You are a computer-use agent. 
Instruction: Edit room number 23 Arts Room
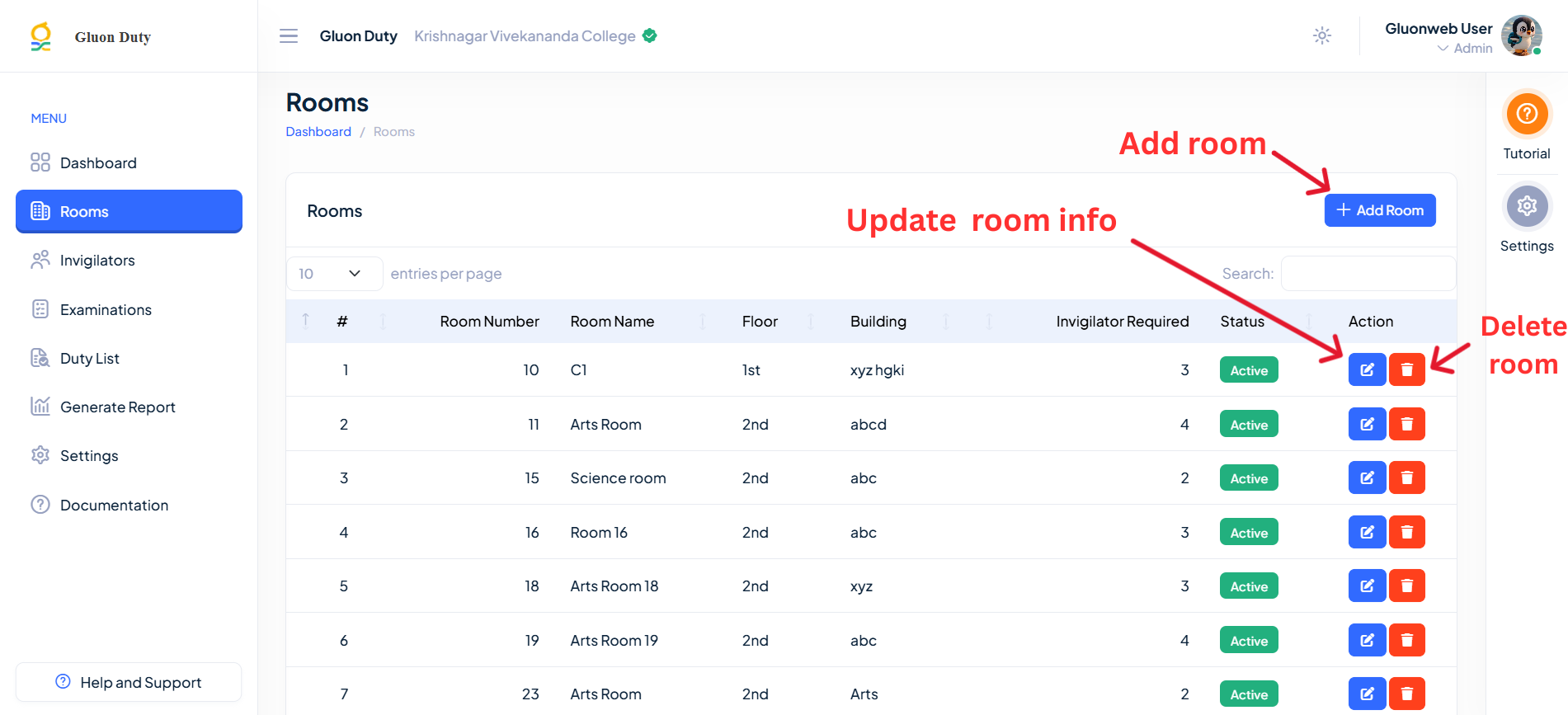(1367, 694)
